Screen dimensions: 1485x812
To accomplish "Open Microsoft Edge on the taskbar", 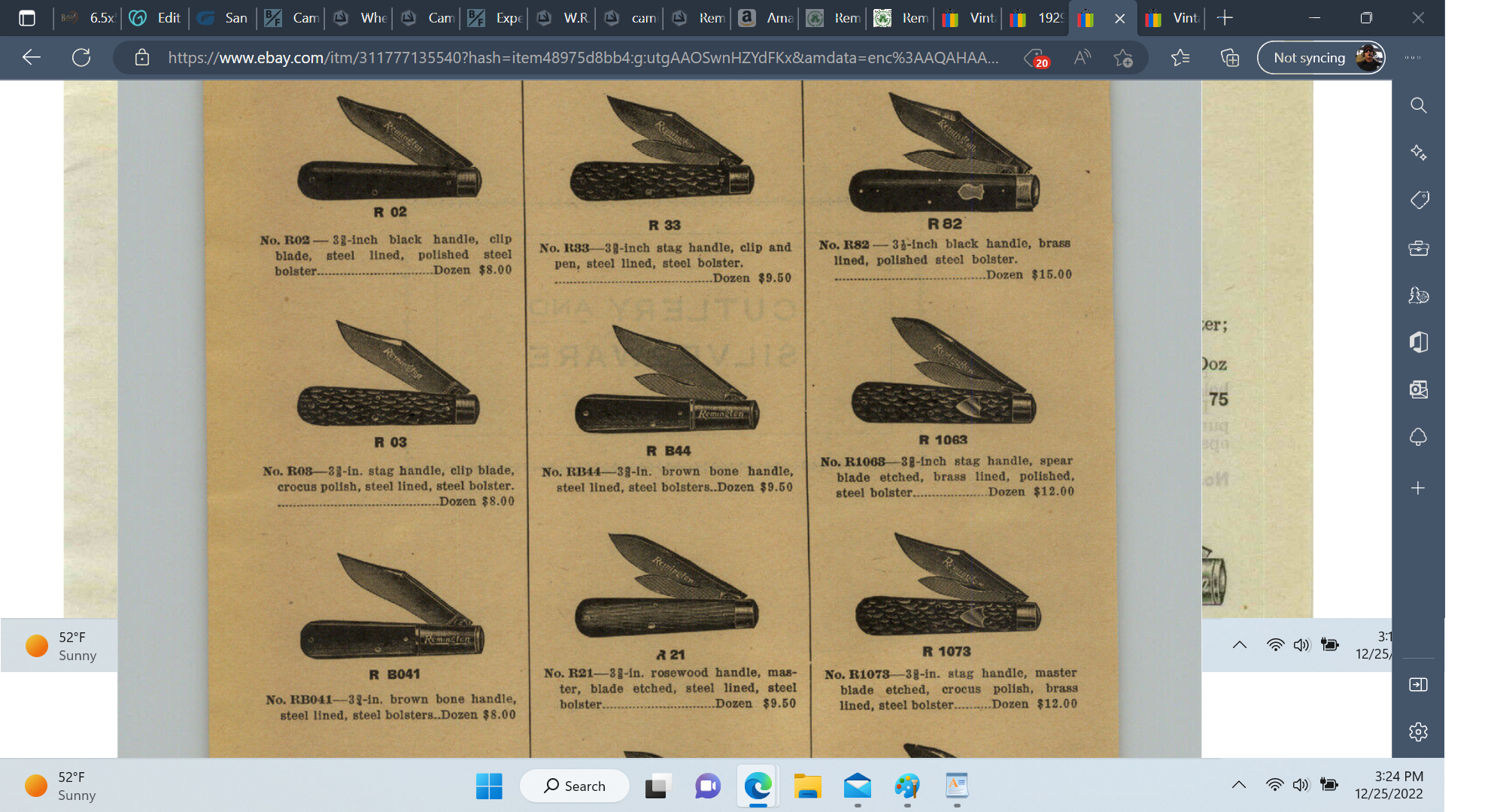I will click(758, 786).
